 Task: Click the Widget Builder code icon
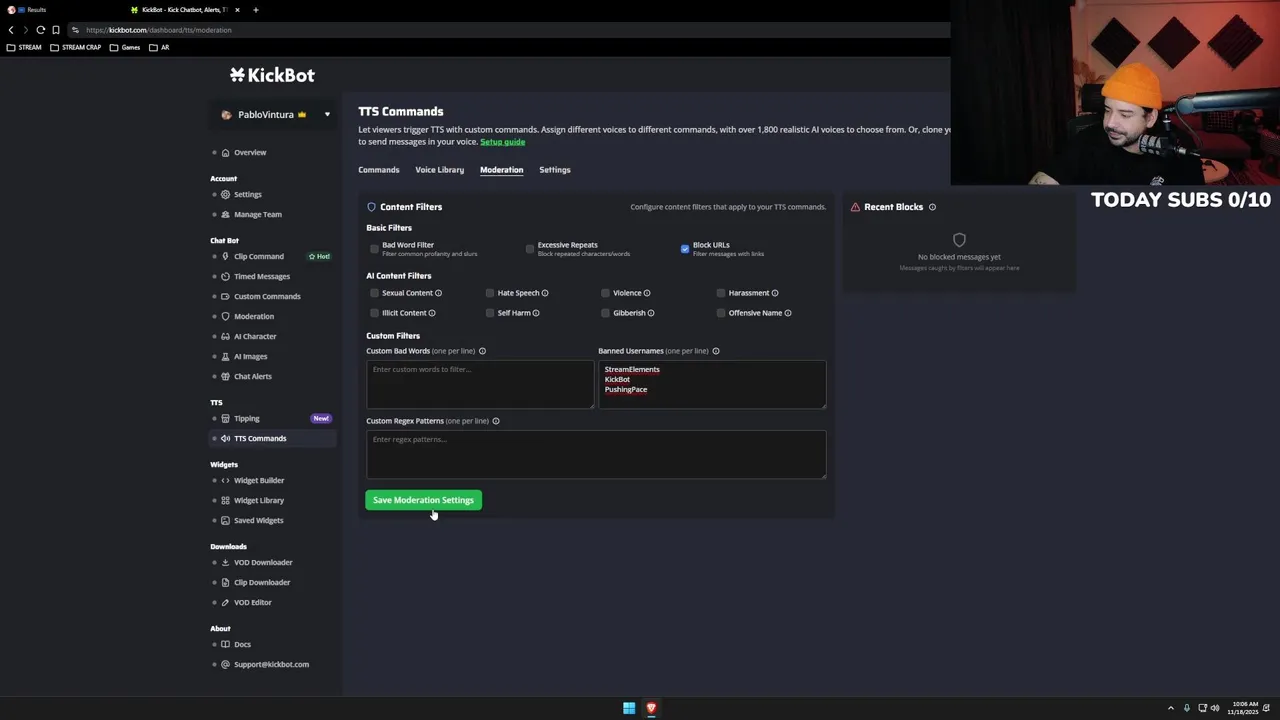[x=225, y=481]
